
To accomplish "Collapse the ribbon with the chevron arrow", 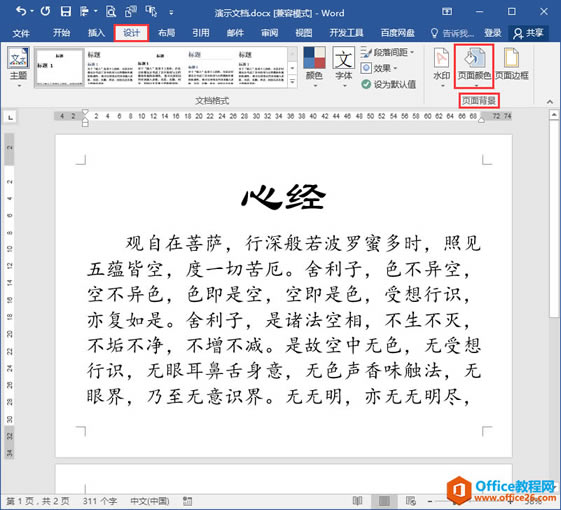I will point(550,102).
